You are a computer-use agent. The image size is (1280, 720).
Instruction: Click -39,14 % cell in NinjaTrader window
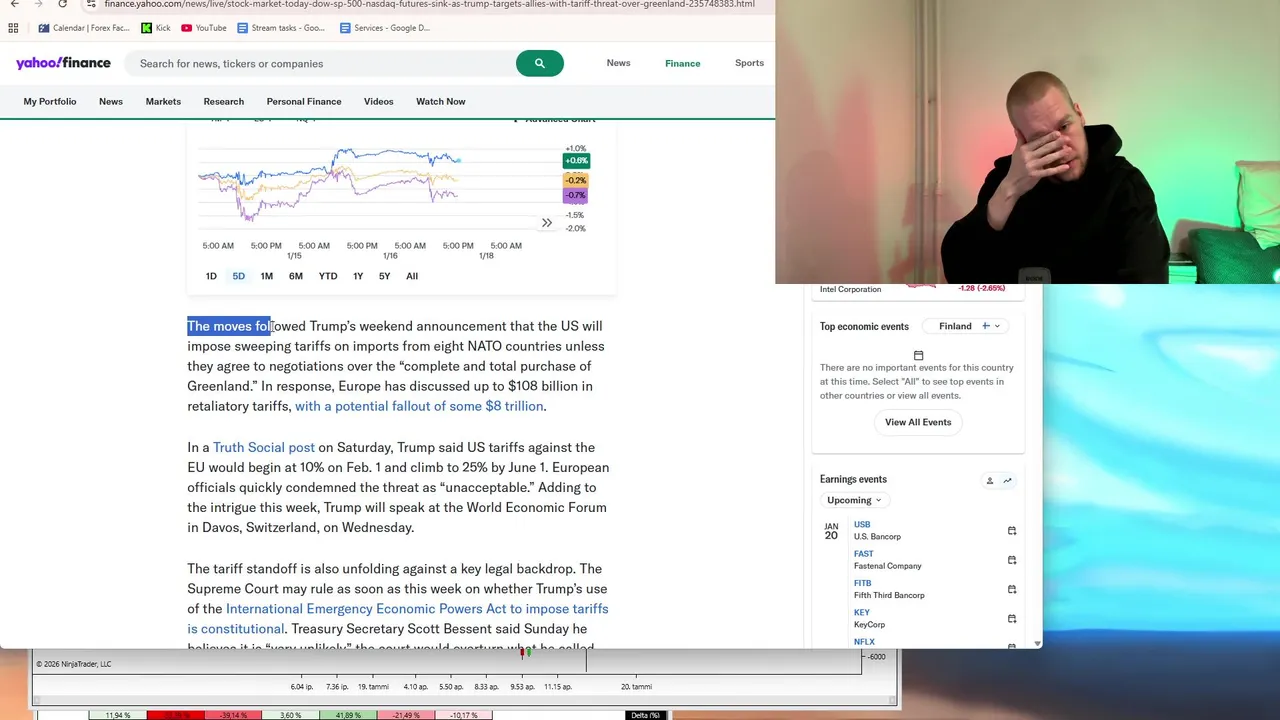click(233, 715)
